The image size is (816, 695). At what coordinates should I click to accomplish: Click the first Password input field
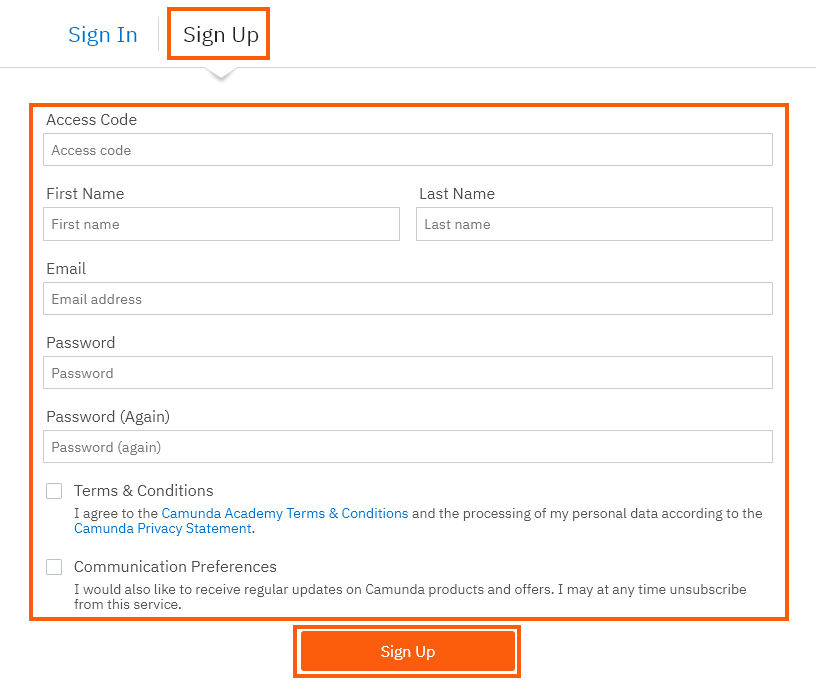click(x=407, y=373)
